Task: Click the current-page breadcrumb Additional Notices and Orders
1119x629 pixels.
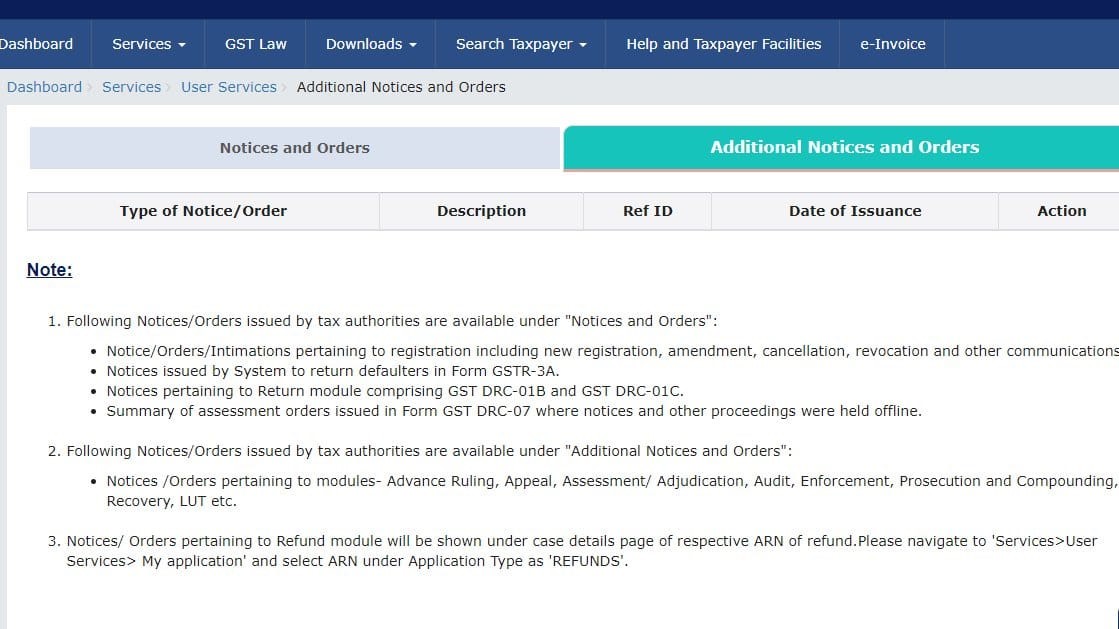Action: 401,87
